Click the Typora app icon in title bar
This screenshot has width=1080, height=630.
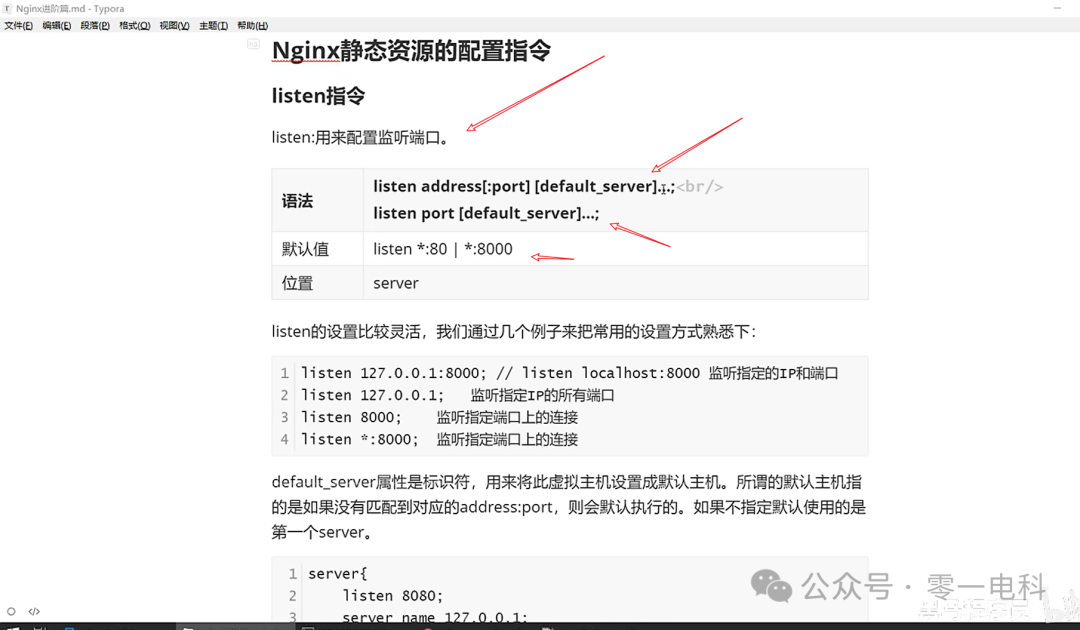click(x=8, y=8)
